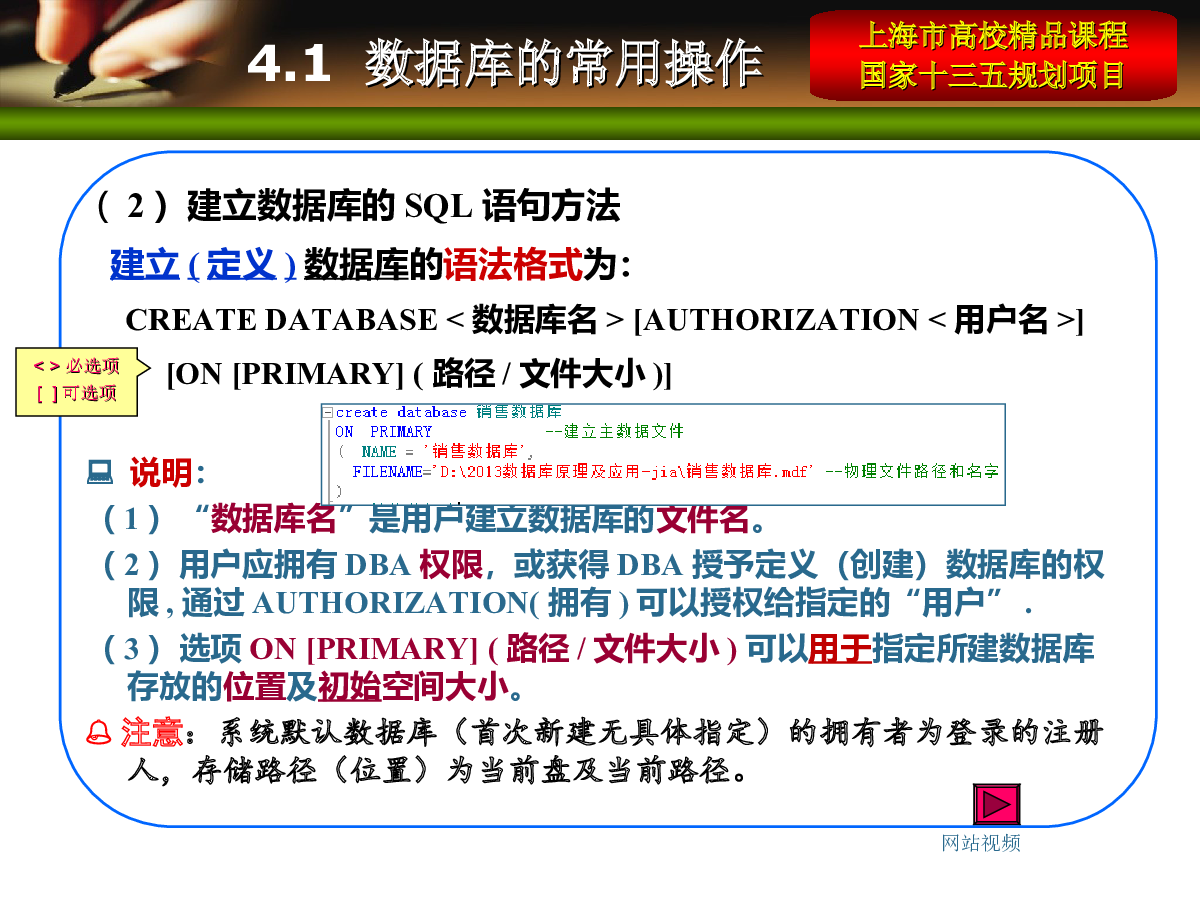Click the [AUTHORIZATION < 用户名 >] clause
The image size is (1200, 900).
coord(859,320)
